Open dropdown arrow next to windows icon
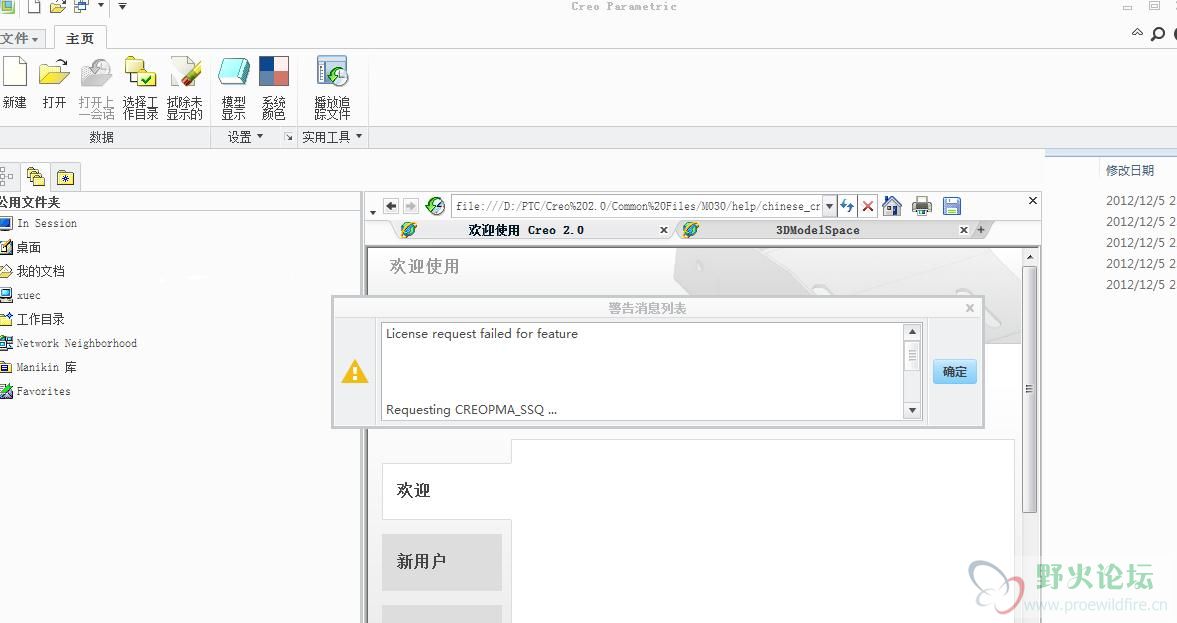Viewport: 1177px width, 623px height. (x=101, y=5)
